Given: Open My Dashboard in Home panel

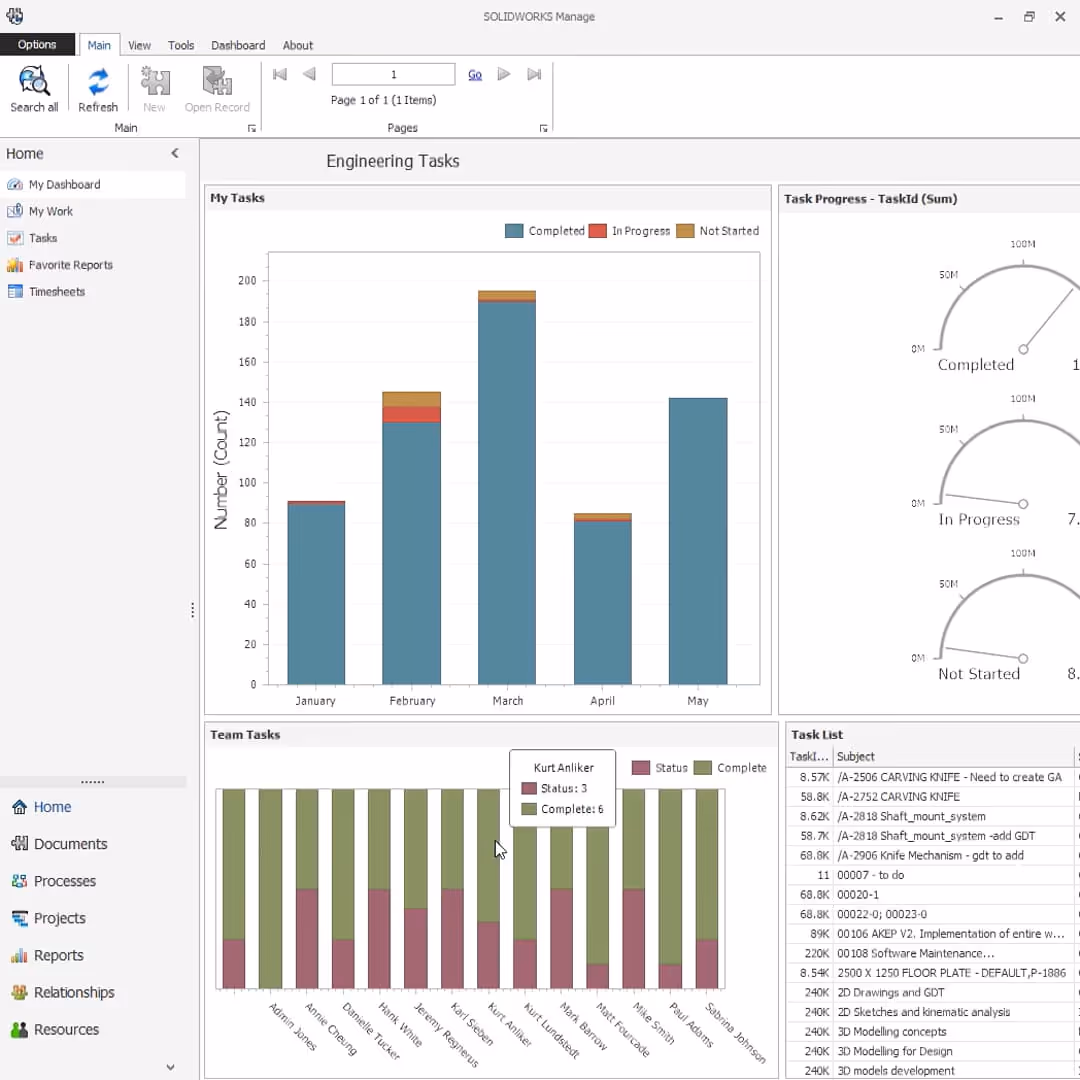Looking at the screenshot, I should pos(93,185).
